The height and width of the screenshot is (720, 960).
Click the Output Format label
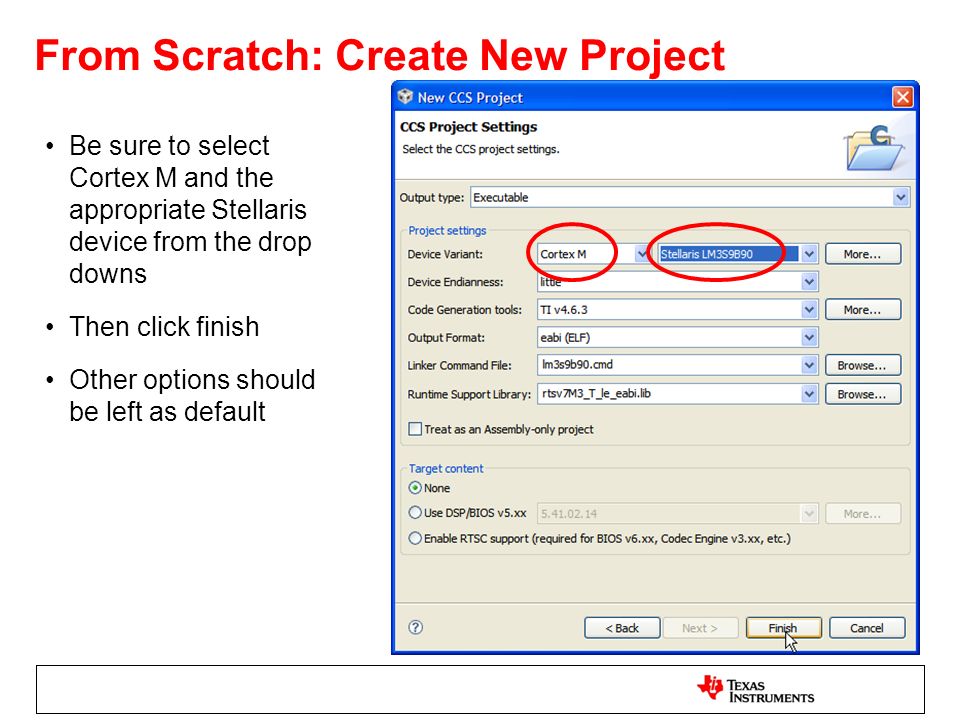tap(446, 337)
